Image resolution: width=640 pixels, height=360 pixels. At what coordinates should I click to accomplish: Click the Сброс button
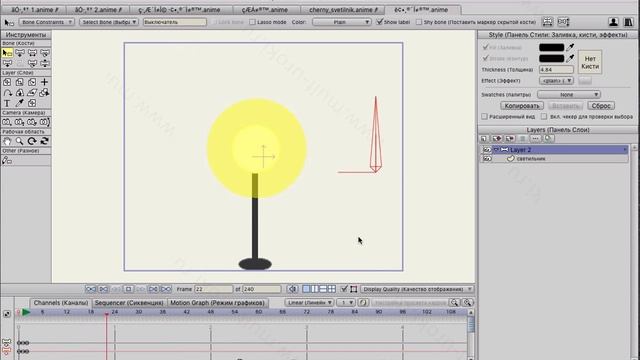601,106
